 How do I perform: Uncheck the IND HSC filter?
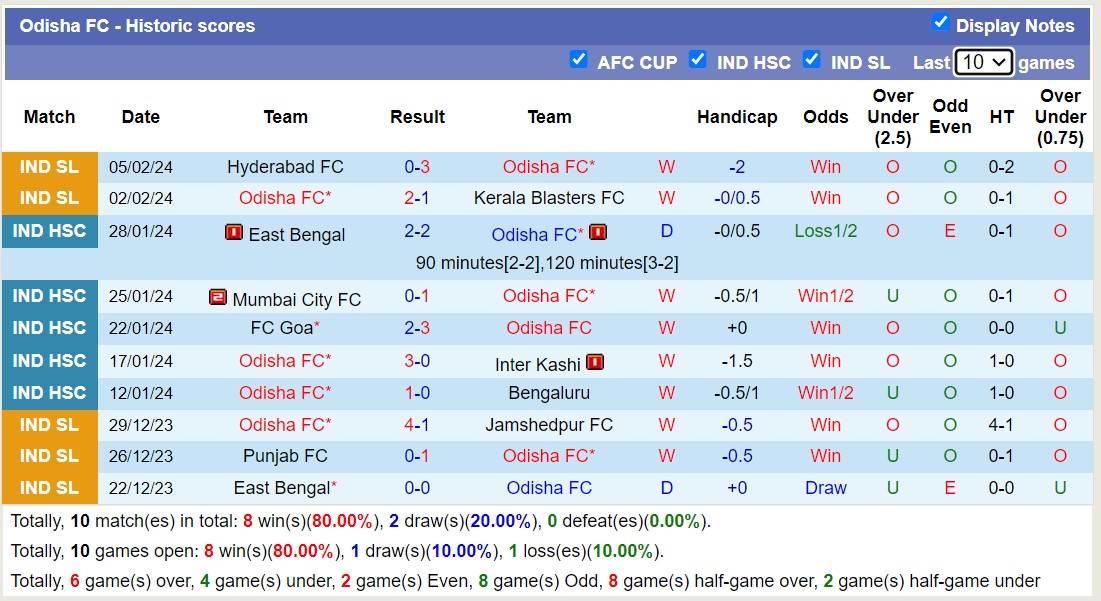click(697, 60)
